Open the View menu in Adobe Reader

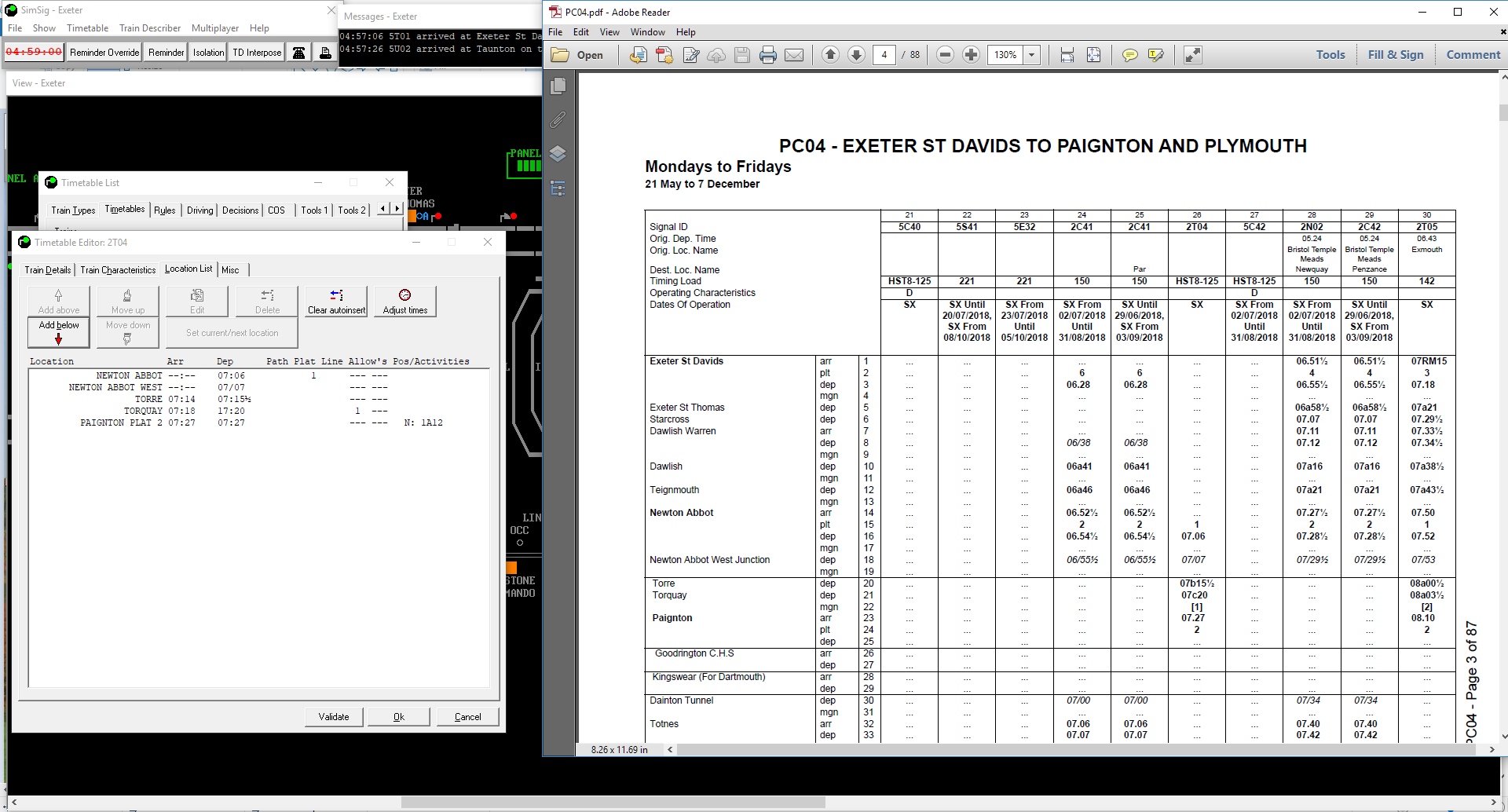[x=609, y=32]
